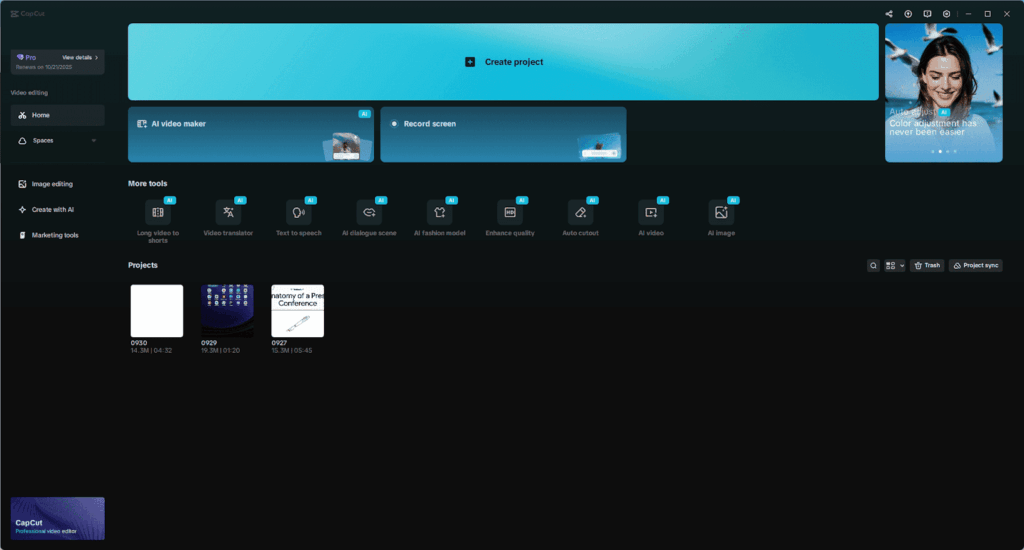
Task: Click the '15.3M | 05:45' project info text
Action: [292, 351]
